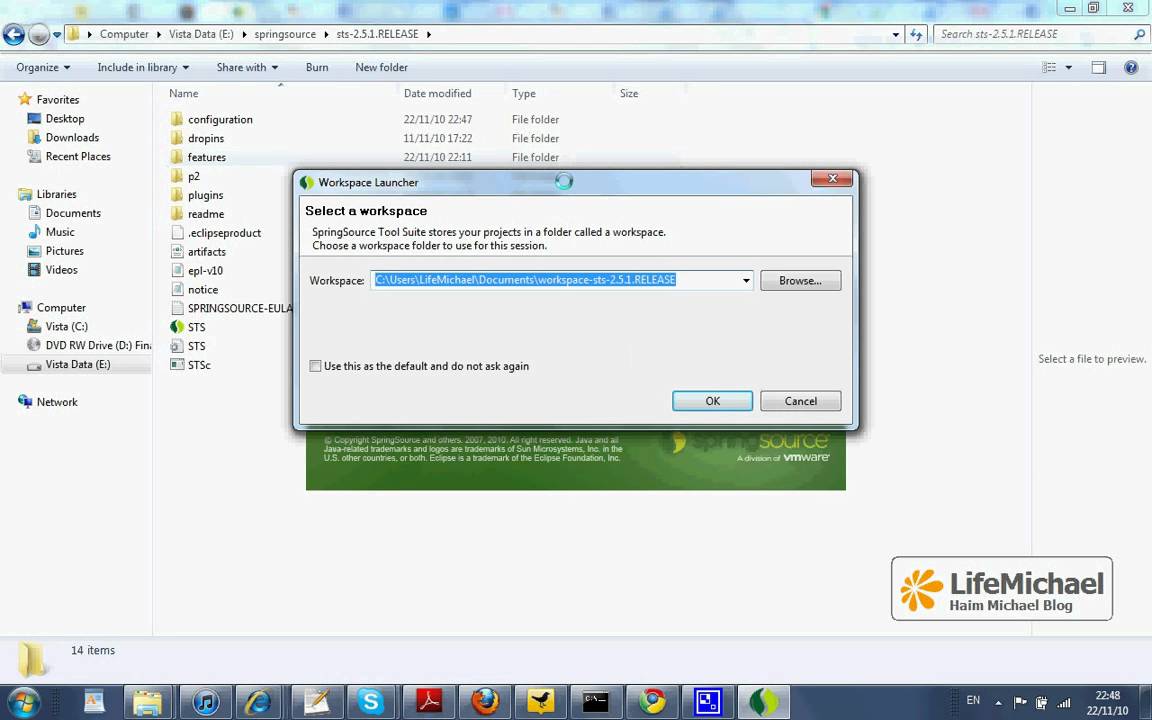1152x720 pixels.
Task: Click the Search sts-2.5.1.RELEASE box
Action: tap(1040, 35)
